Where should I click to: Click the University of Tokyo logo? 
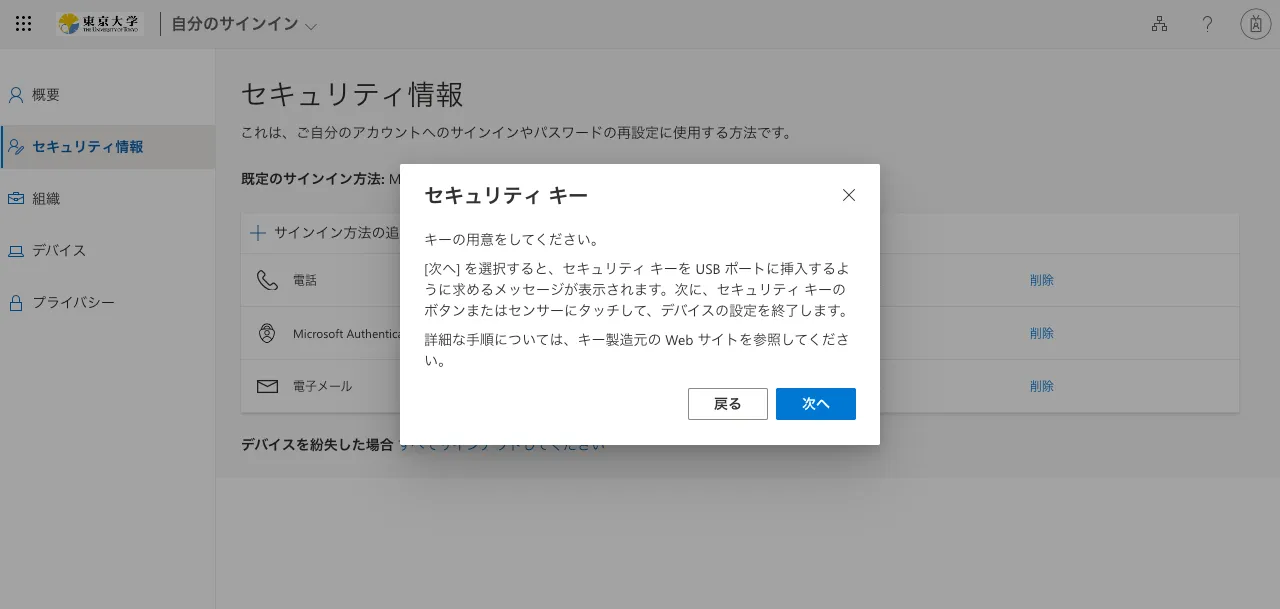(100, 24)
